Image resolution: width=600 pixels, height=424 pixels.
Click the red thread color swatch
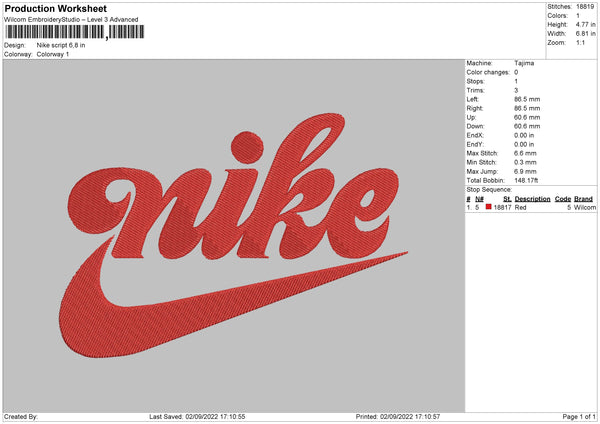[x=488, y=207]
